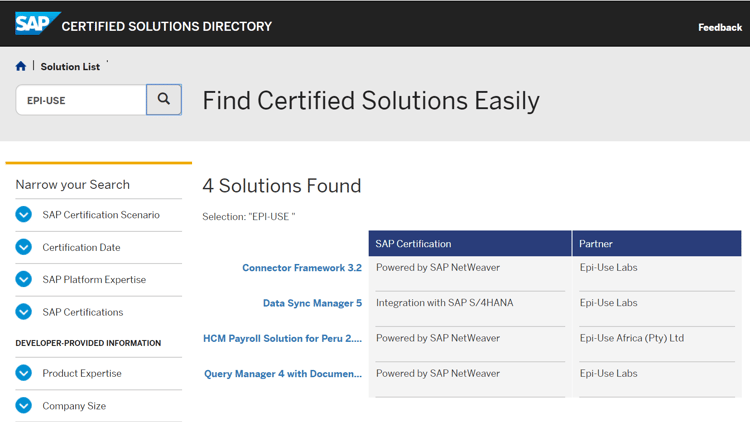Click Integration with SAP S/4HANA cell
The width and height of the screenshot is (750, 422).
(444, 303)
